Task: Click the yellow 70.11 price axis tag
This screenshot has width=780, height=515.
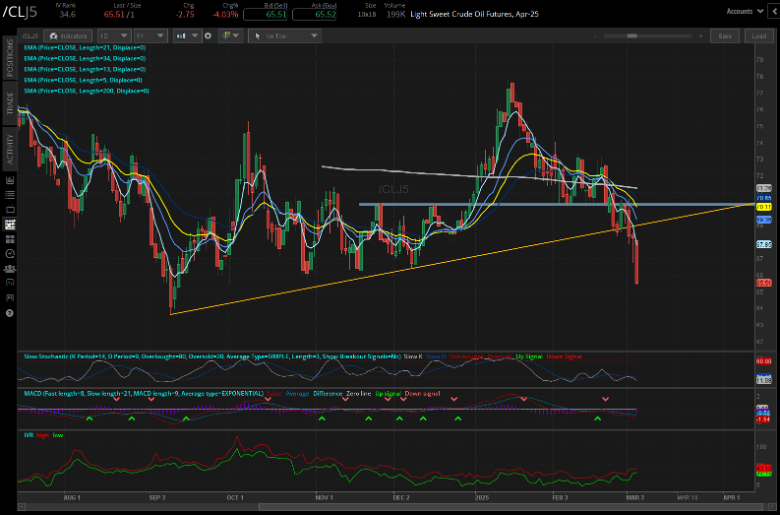Action: click(764, 206)
